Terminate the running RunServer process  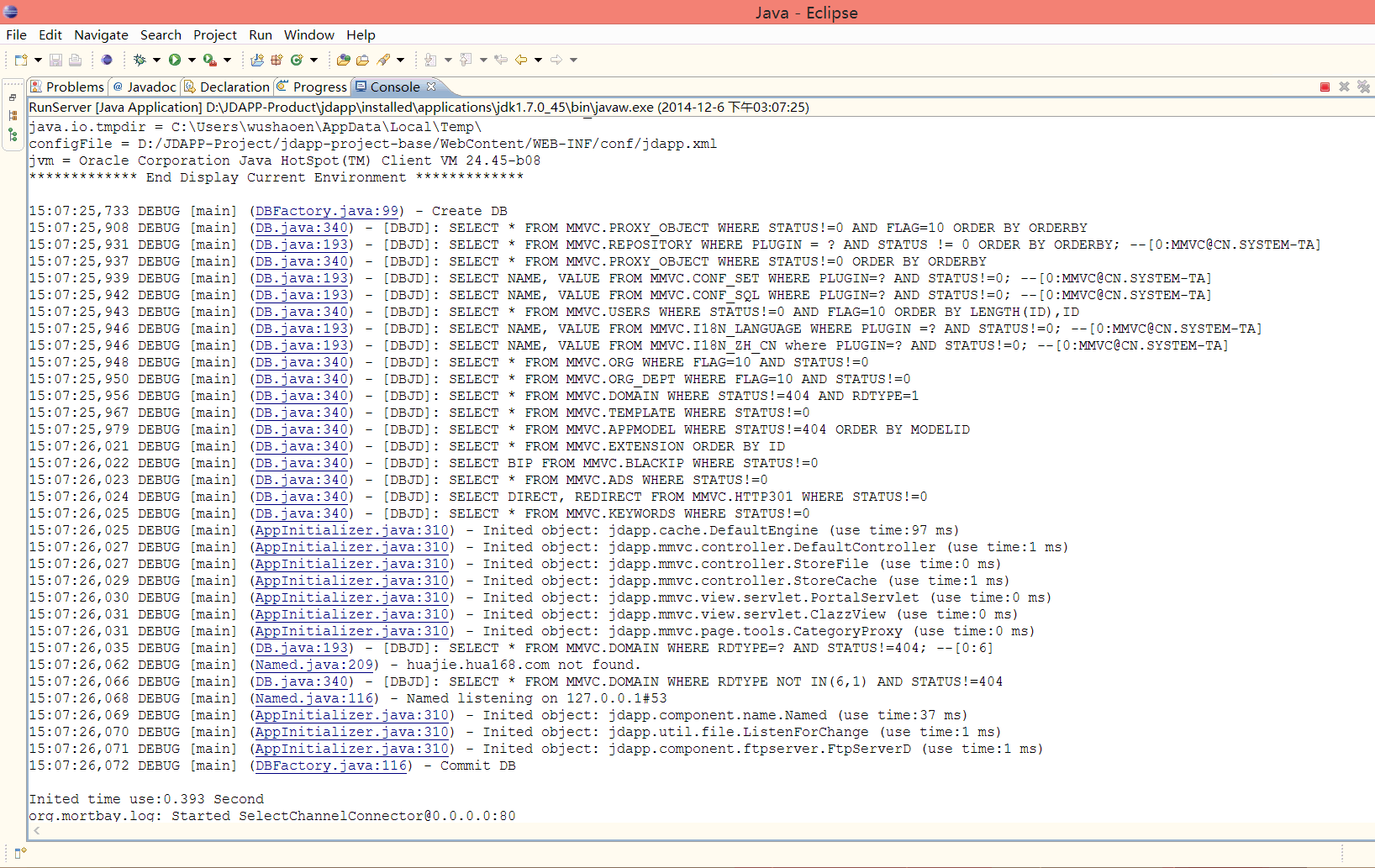click(x=1325, y=87)
